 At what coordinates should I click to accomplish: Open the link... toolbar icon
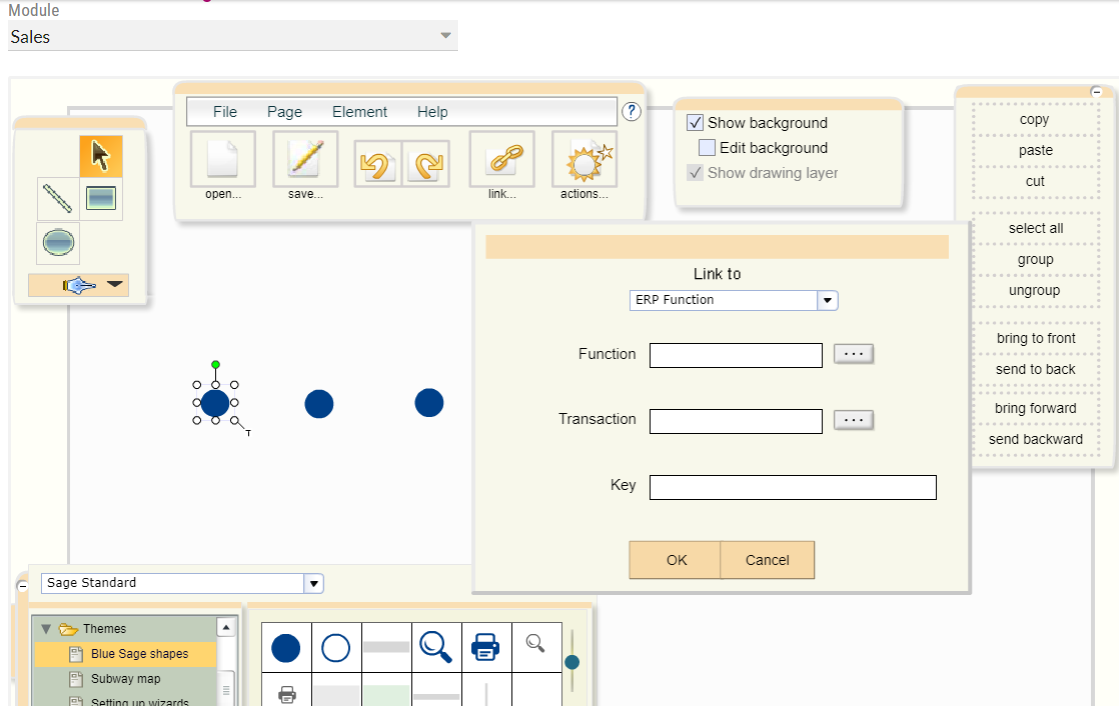(x=502, y=159)
